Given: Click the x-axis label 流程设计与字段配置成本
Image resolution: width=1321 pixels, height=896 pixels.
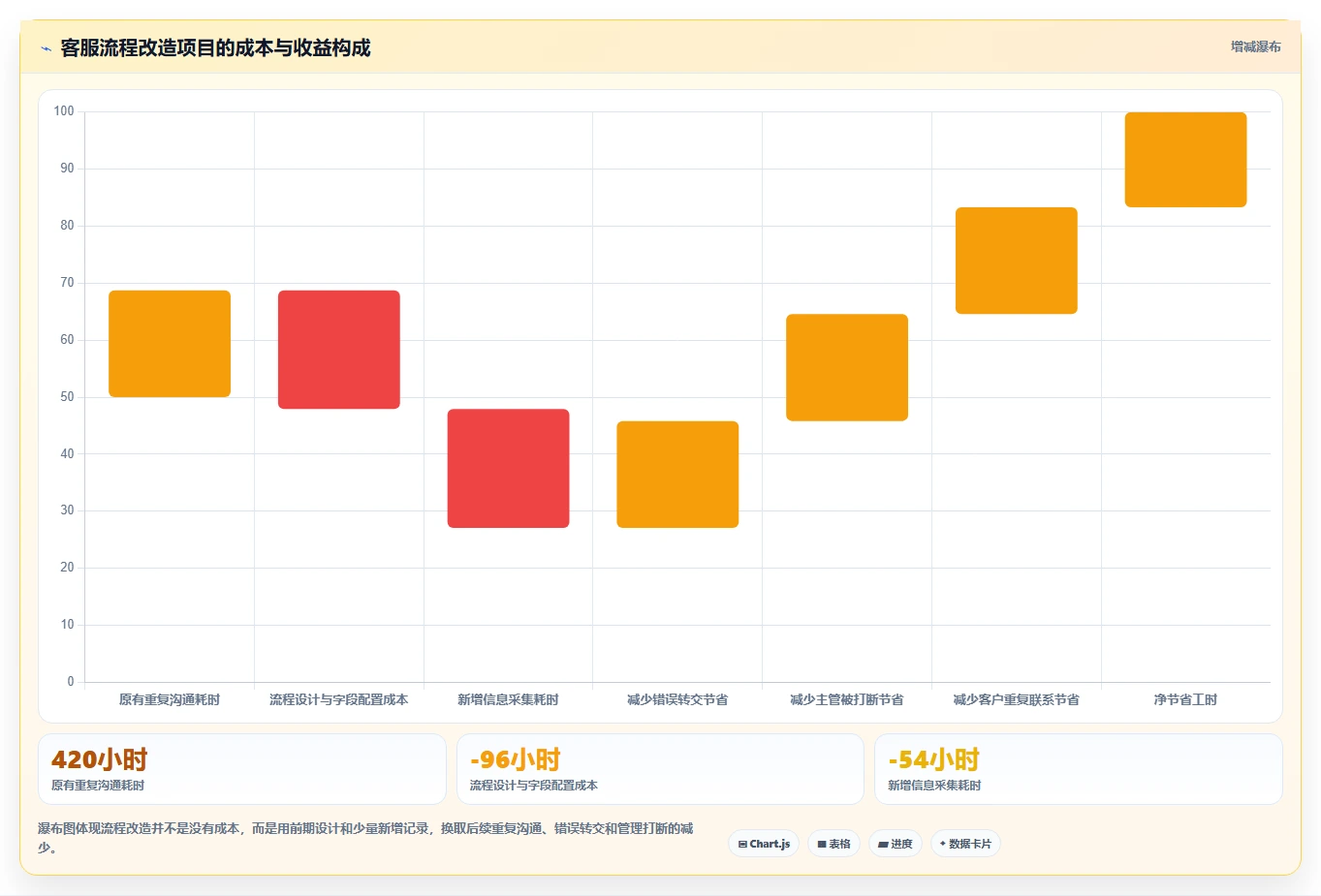Looking at the screenshot, I should pyautogui.click(x=339, y=699).
